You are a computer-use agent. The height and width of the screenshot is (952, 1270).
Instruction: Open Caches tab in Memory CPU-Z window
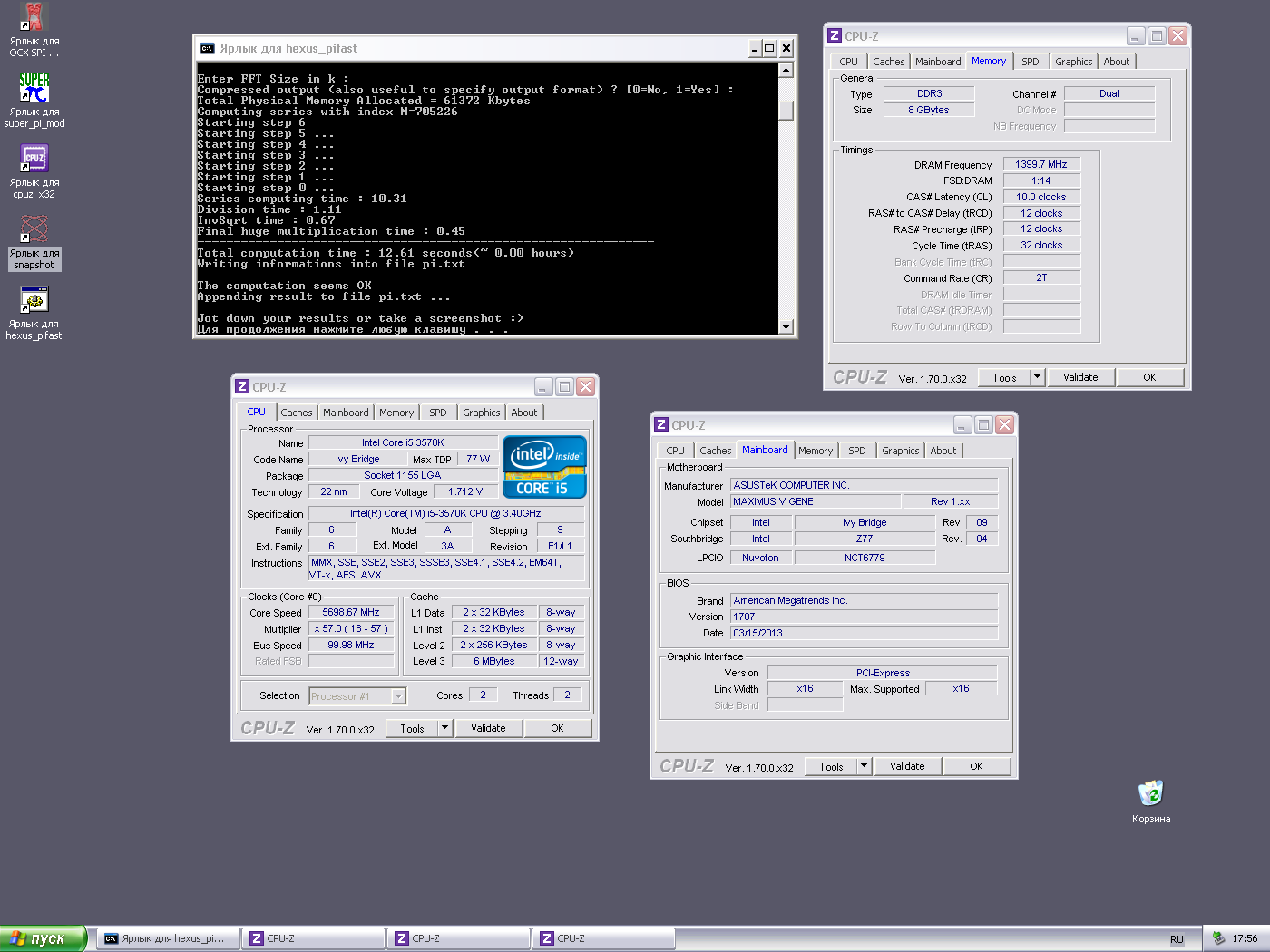[x=888, y=62]
